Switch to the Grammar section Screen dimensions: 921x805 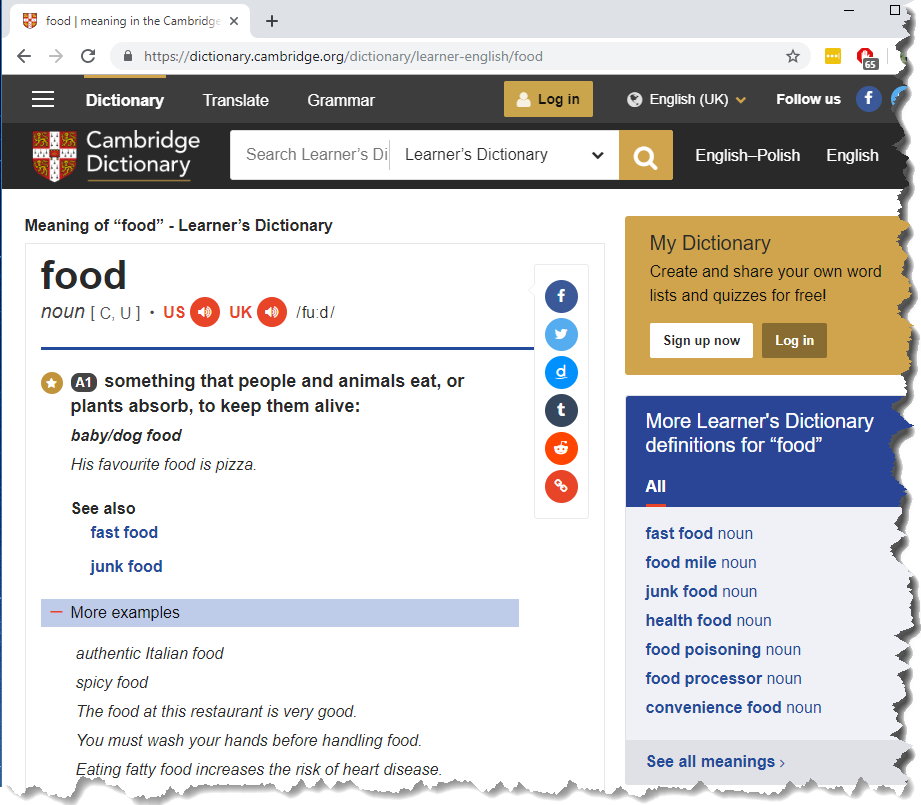(x=341, y=100)
